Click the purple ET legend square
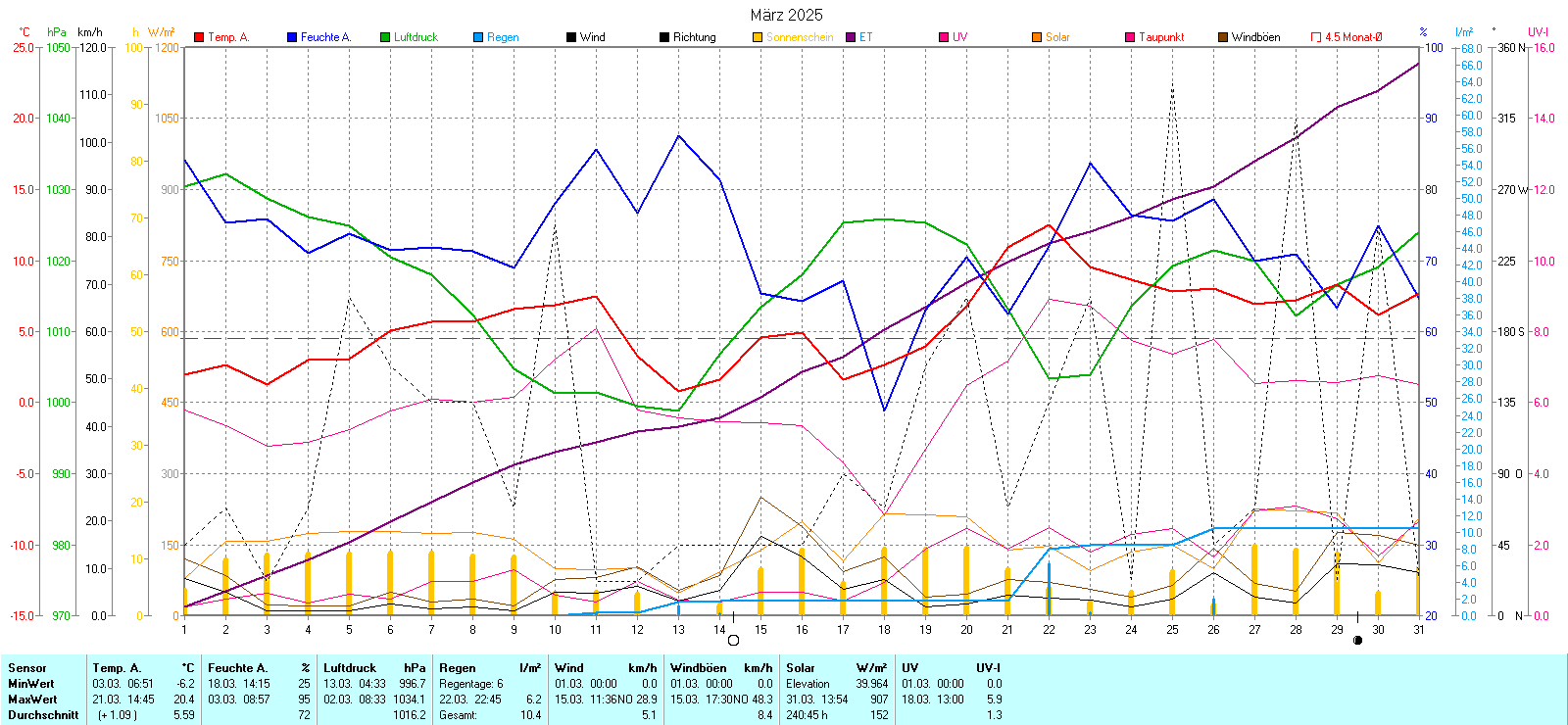1568x725 pixels. (x=851, y=37)
